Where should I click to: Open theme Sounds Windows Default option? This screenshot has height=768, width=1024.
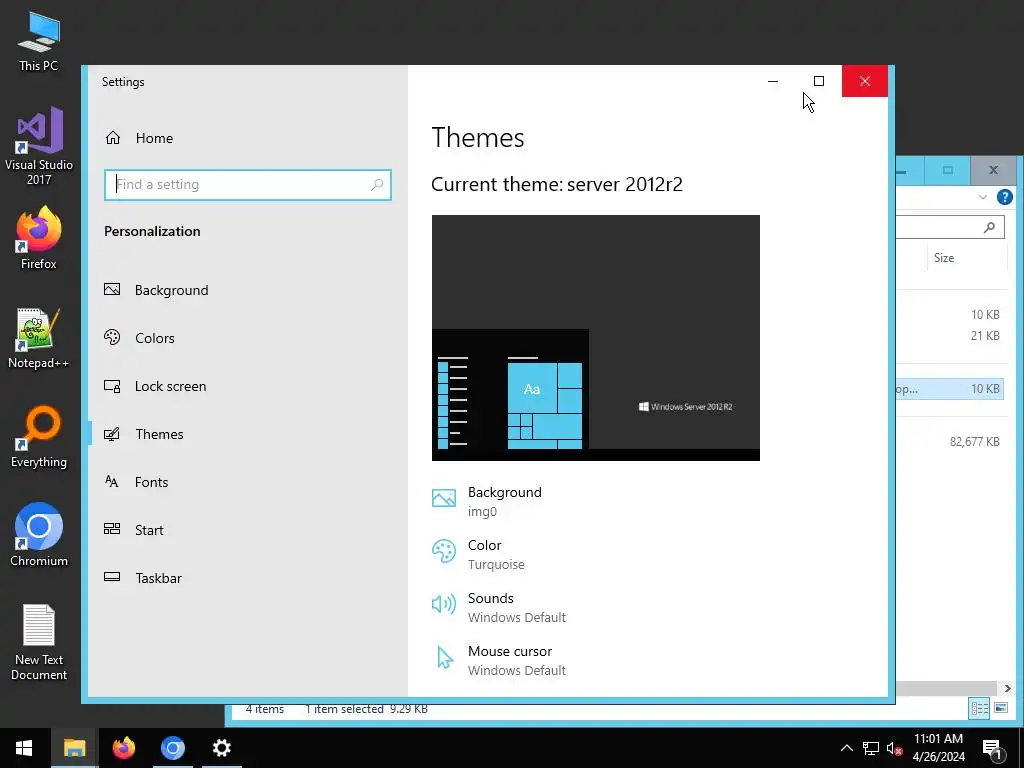pos(499,607)
